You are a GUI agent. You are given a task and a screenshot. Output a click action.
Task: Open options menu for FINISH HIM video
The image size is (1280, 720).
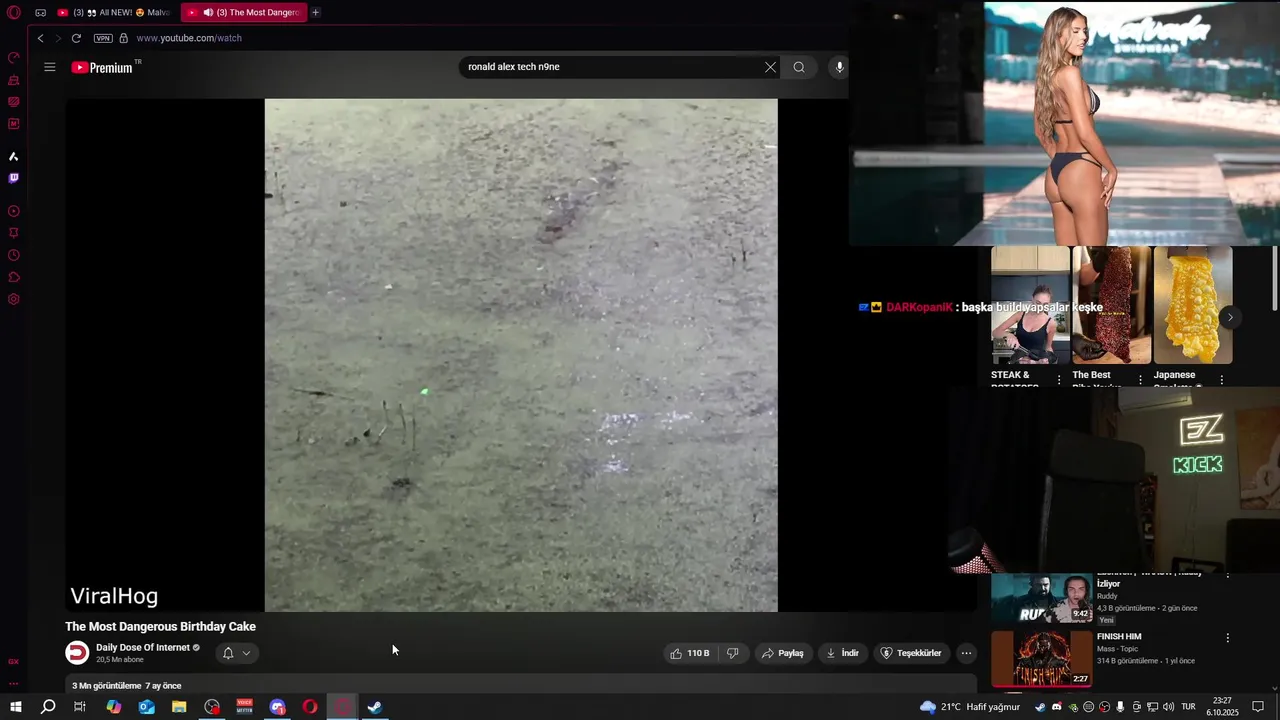coord(1228,638)
